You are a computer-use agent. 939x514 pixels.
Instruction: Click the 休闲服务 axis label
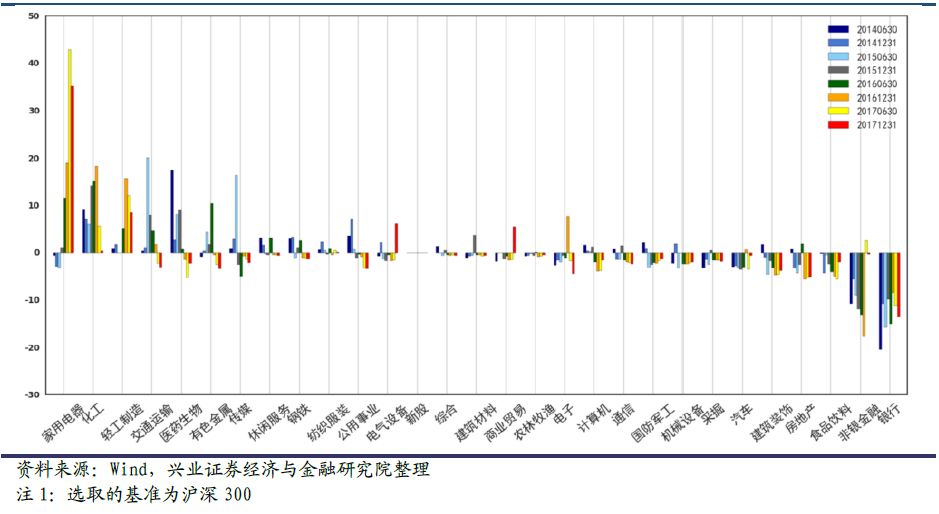270,422
